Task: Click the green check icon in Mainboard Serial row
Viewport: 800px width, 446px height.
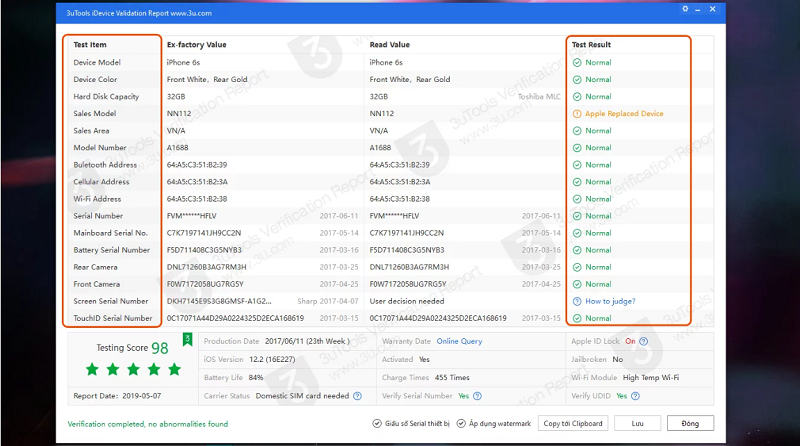Action: tap(577, 233)
